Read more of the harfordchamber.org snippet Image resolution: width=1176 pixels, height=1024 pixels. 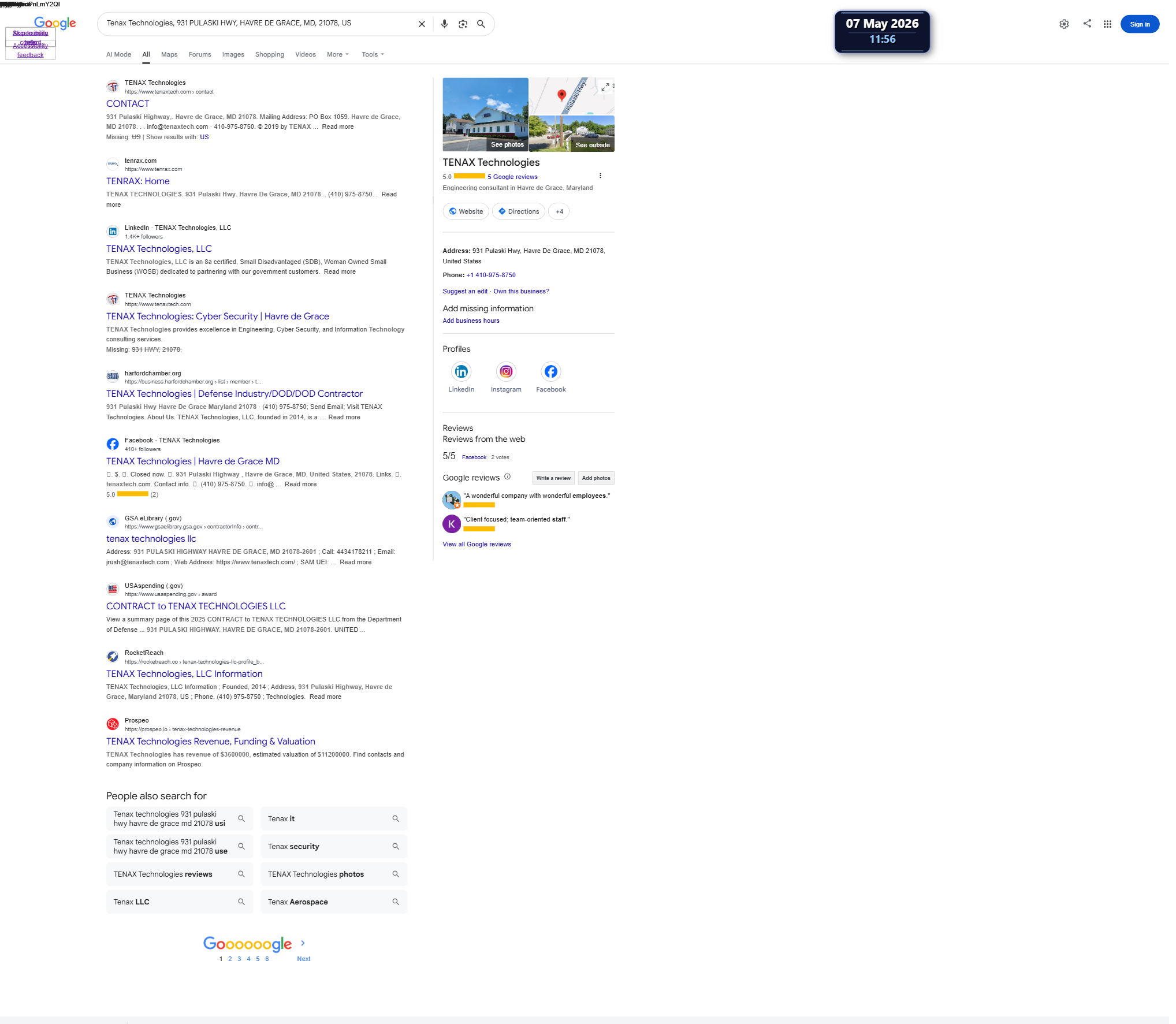[x=344, y=418]
